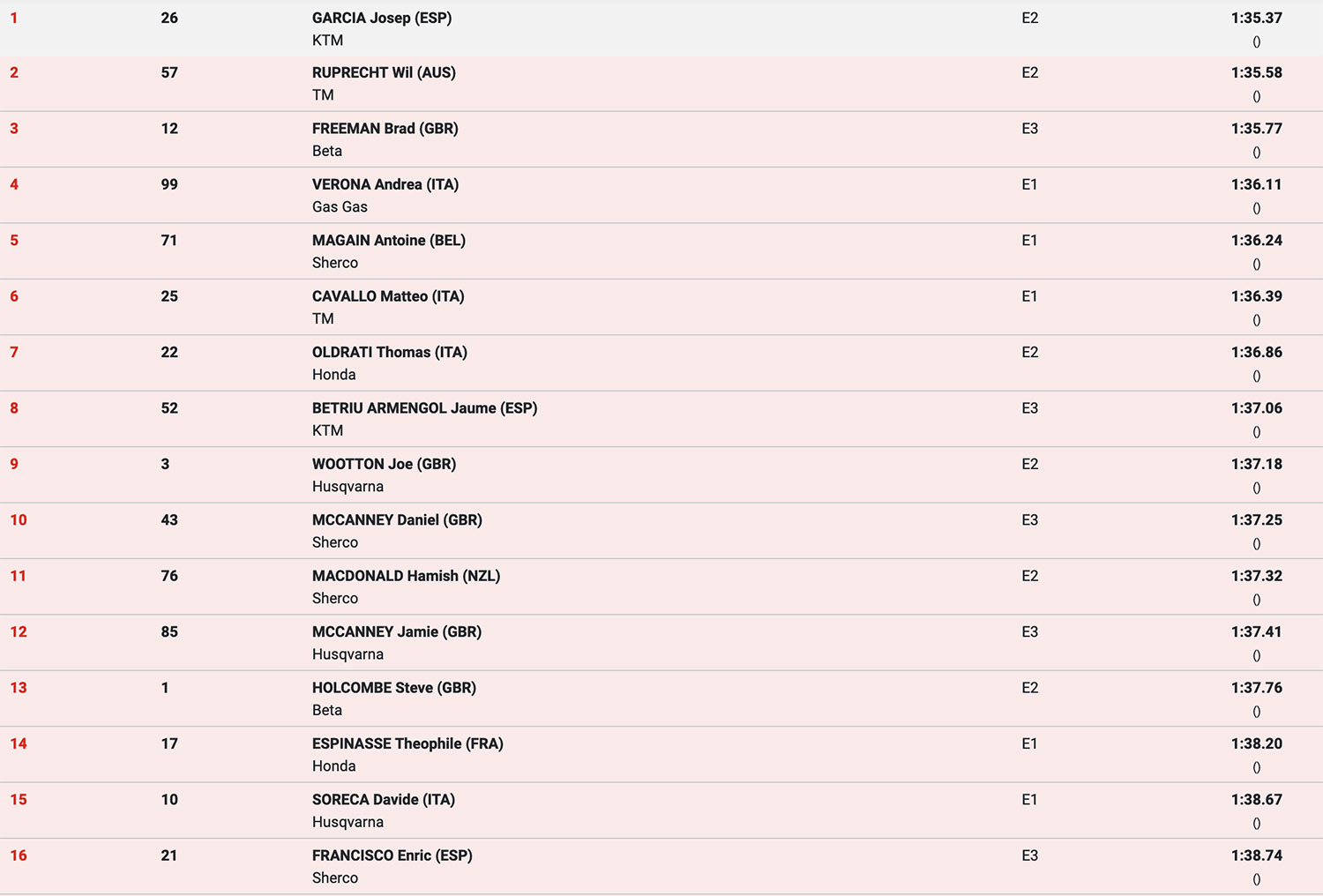This screenshot has width=1323, height=896.
Task: Click rider name GARCIA Josep (ESP)
Action: coord(381,18)
